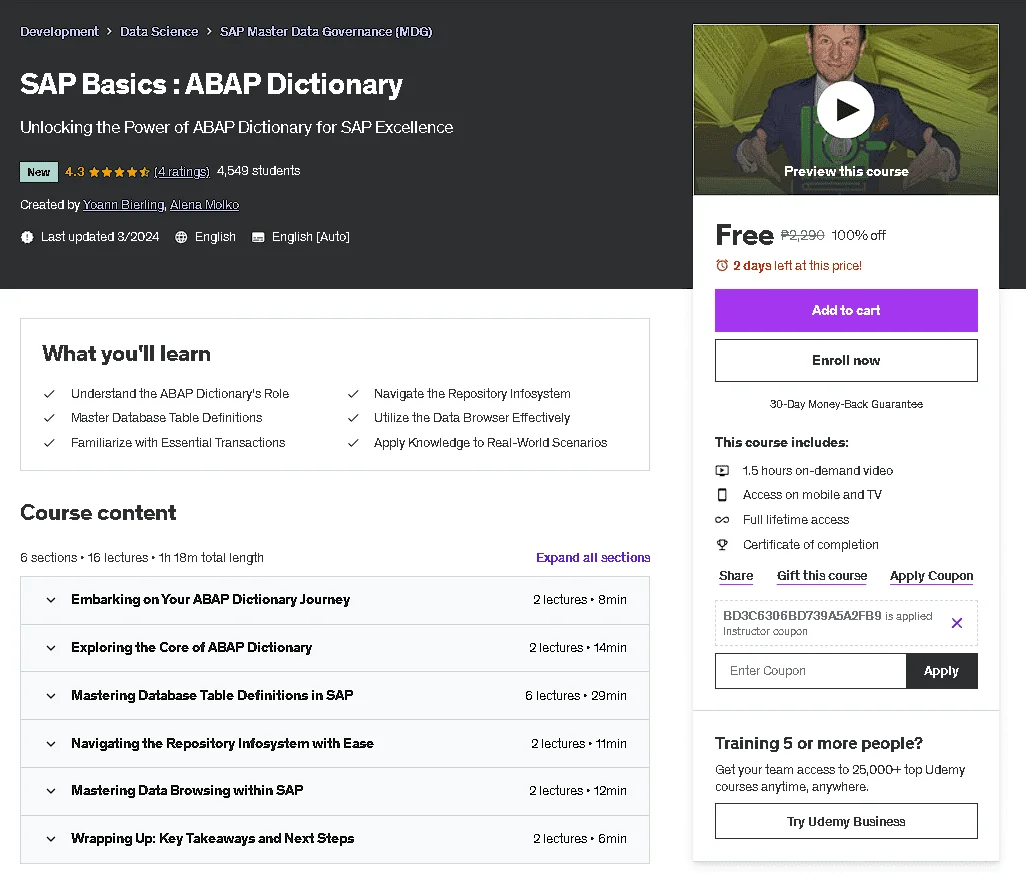Remove the applied instructor coupon

tap(957, 623)
